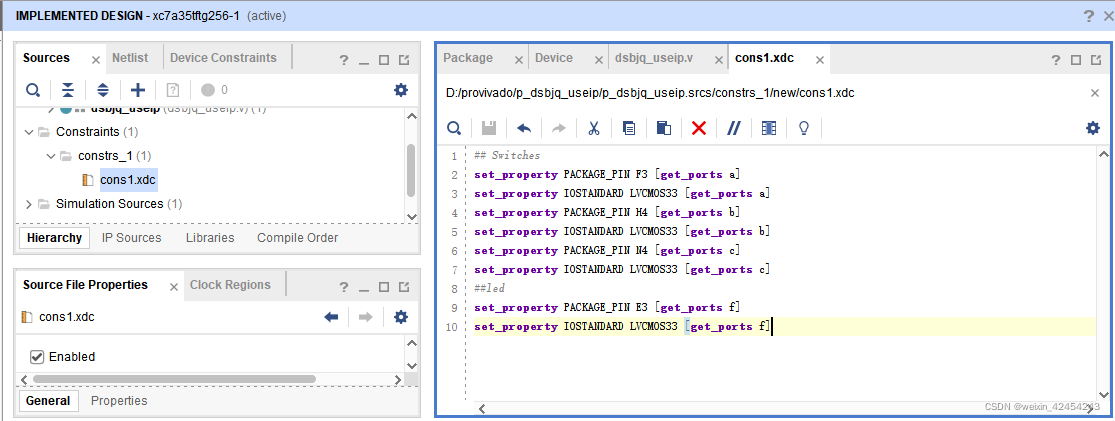1115x421 pixels.
Task: Paste clipboard into the editor
Action: tap(663, 128)
